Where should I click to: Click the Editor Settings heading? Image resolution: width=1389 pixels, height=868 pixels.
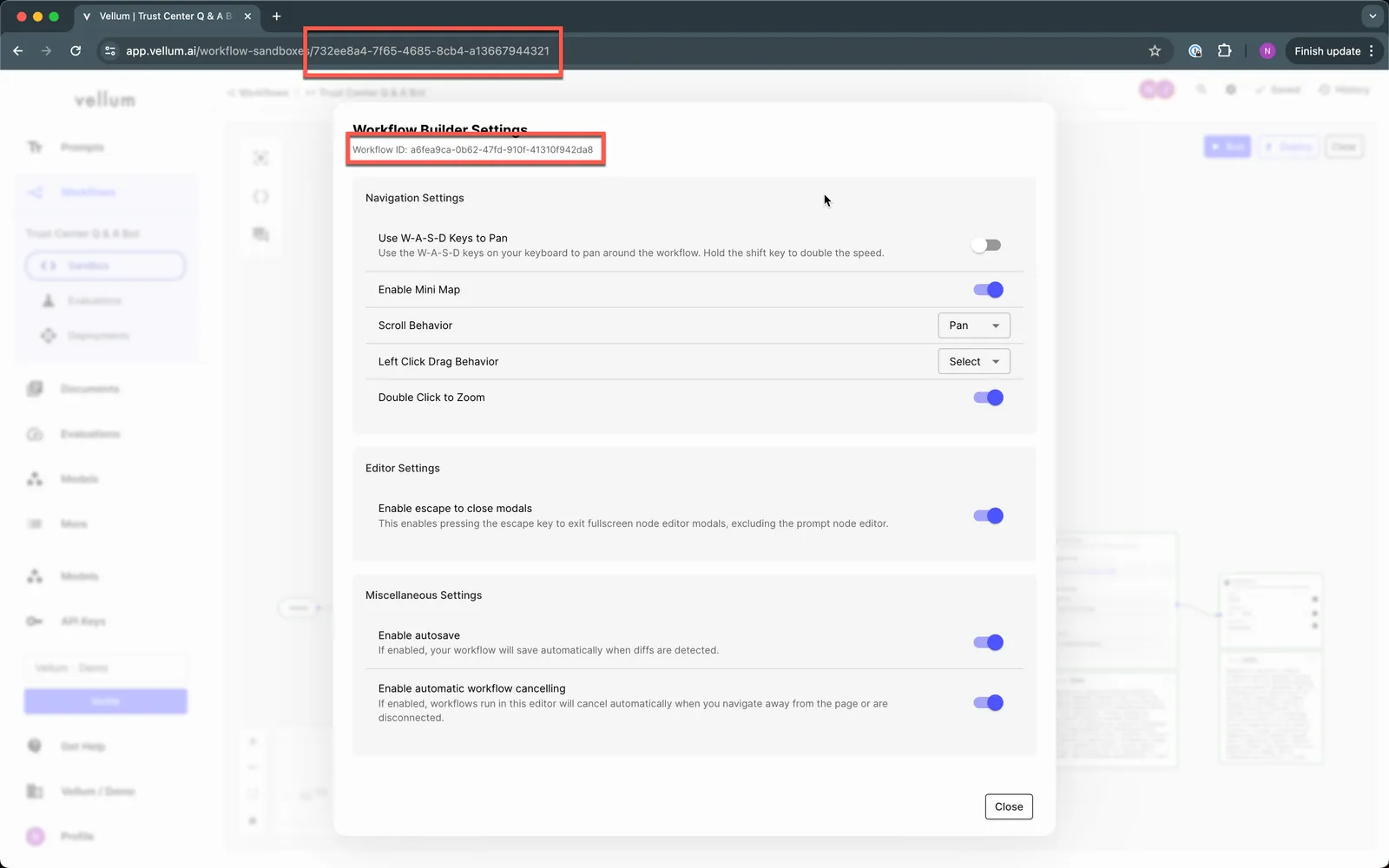click(403, 468)
